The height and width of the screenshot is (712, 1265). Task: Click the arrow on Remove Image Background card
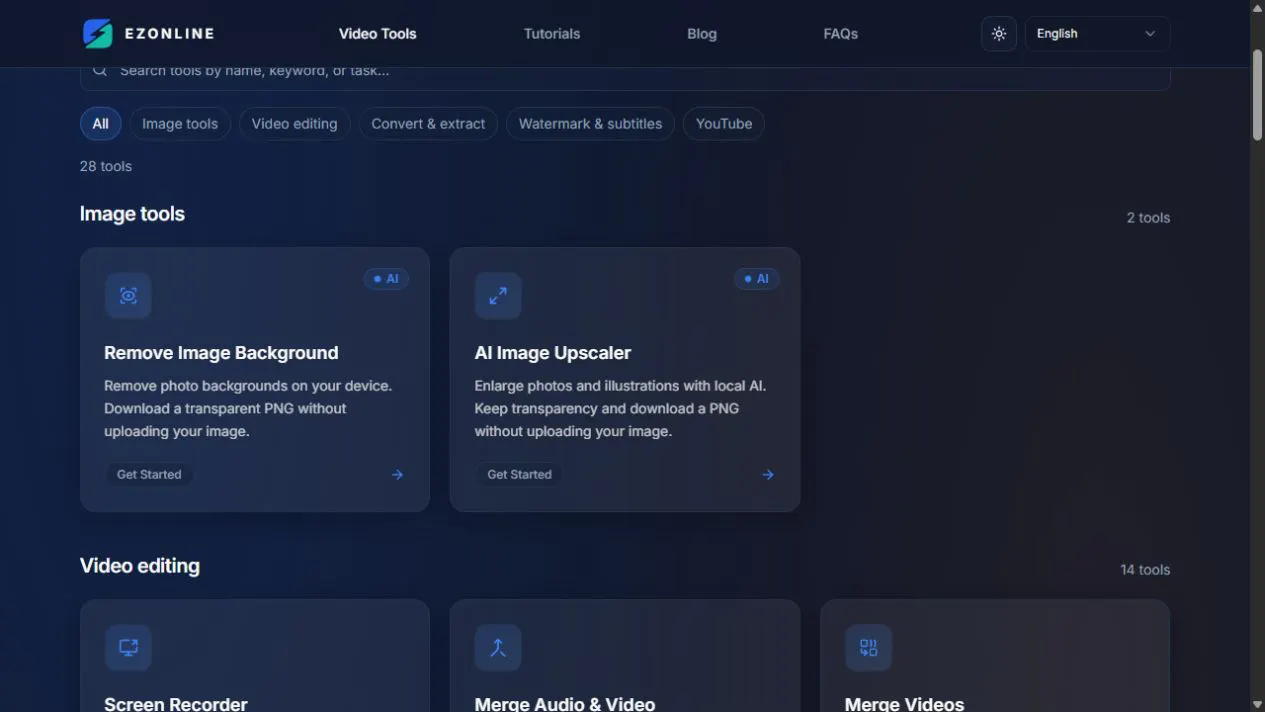tap(398, 475)
